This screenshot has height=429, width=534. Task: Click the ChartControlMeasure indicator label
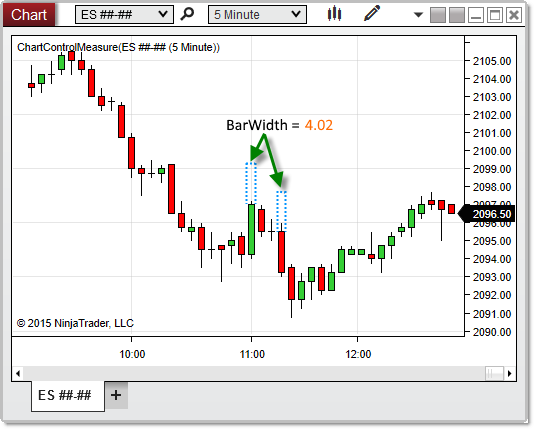click(x=118, y=47)
